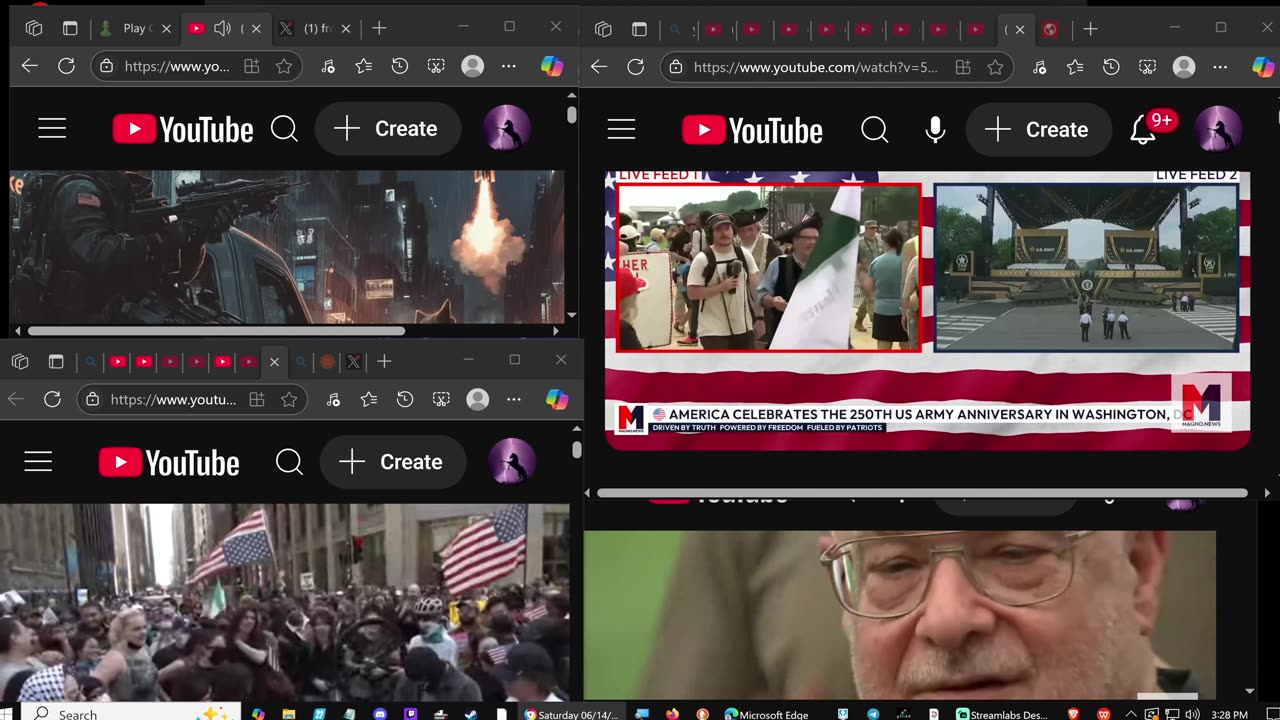The height and width of the screenshot is (720, 1280).
Task: Go back in the top-left browser window
Action: click(x=30, y=66)
